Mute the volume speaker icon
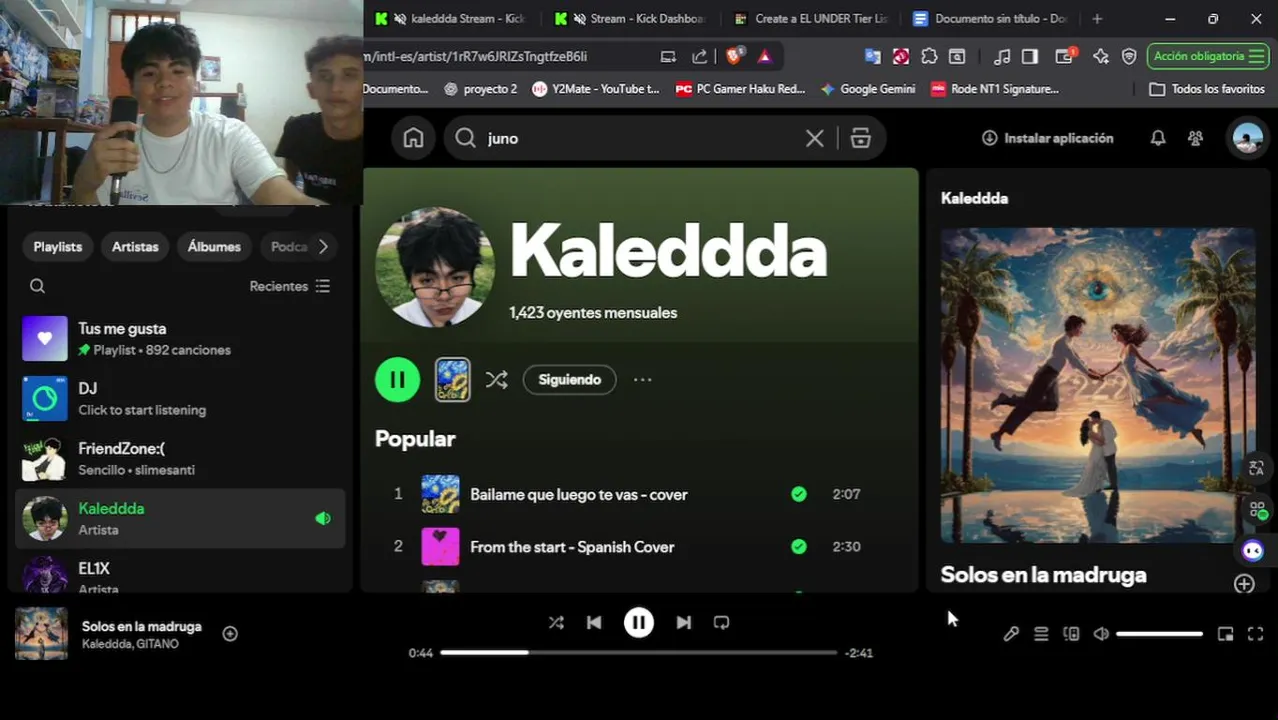 [1101, 633]
